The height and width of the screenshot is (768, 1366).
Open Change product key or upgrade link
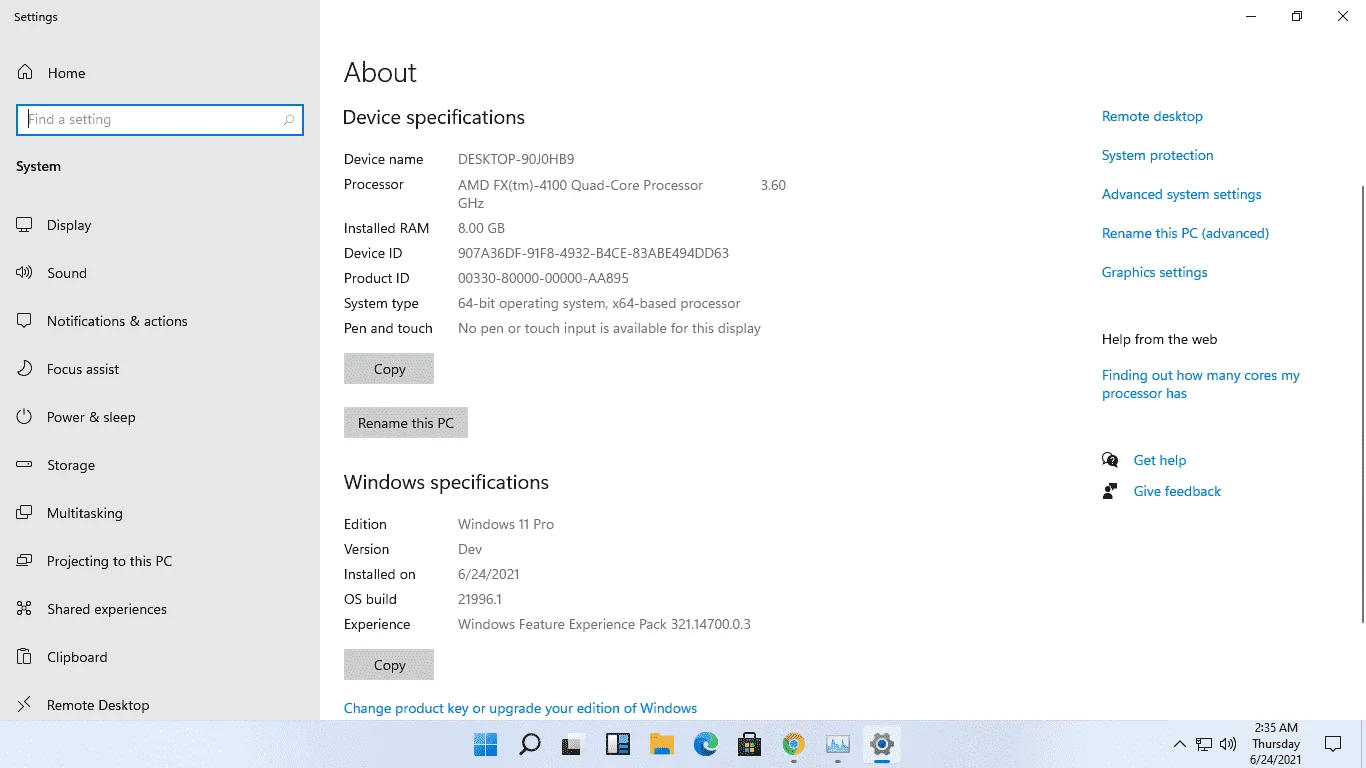click(x=520, y=708)
